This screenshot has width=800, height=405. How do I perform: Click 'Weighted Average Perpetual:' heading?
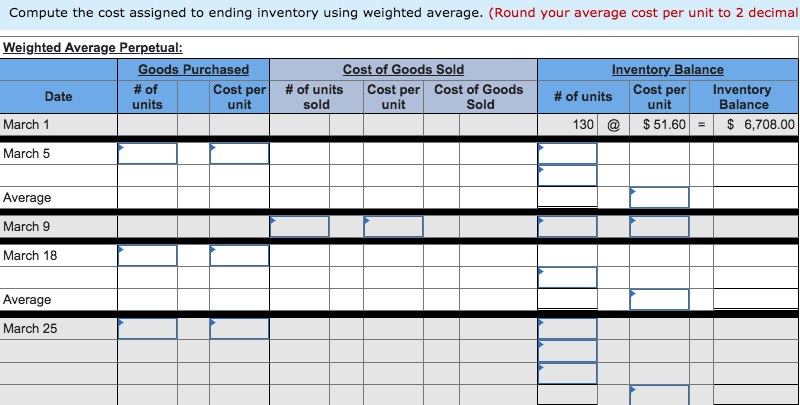pyautogui.click(x=92, y=47)
